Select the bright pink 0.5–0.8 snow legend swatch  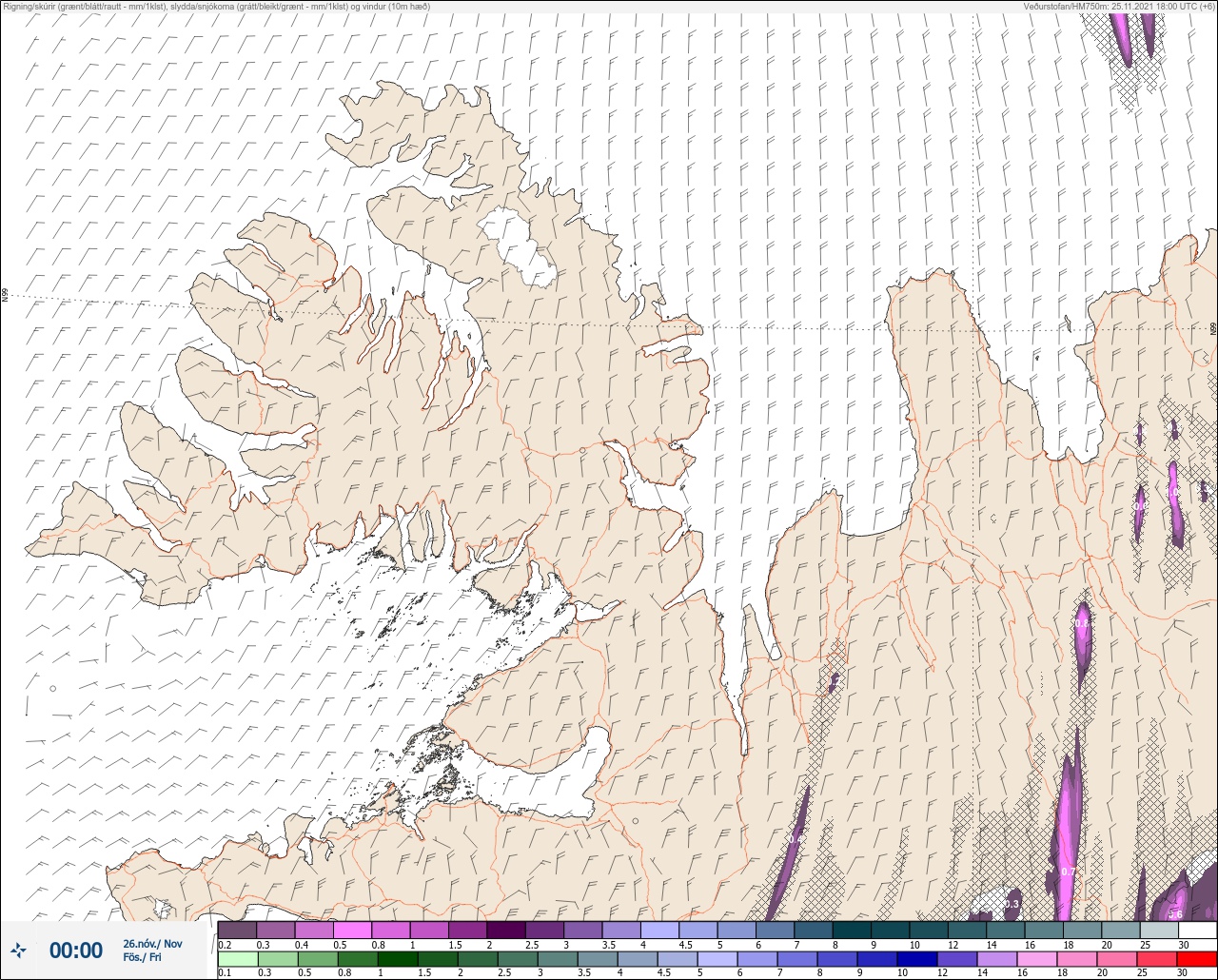[352, 930]
